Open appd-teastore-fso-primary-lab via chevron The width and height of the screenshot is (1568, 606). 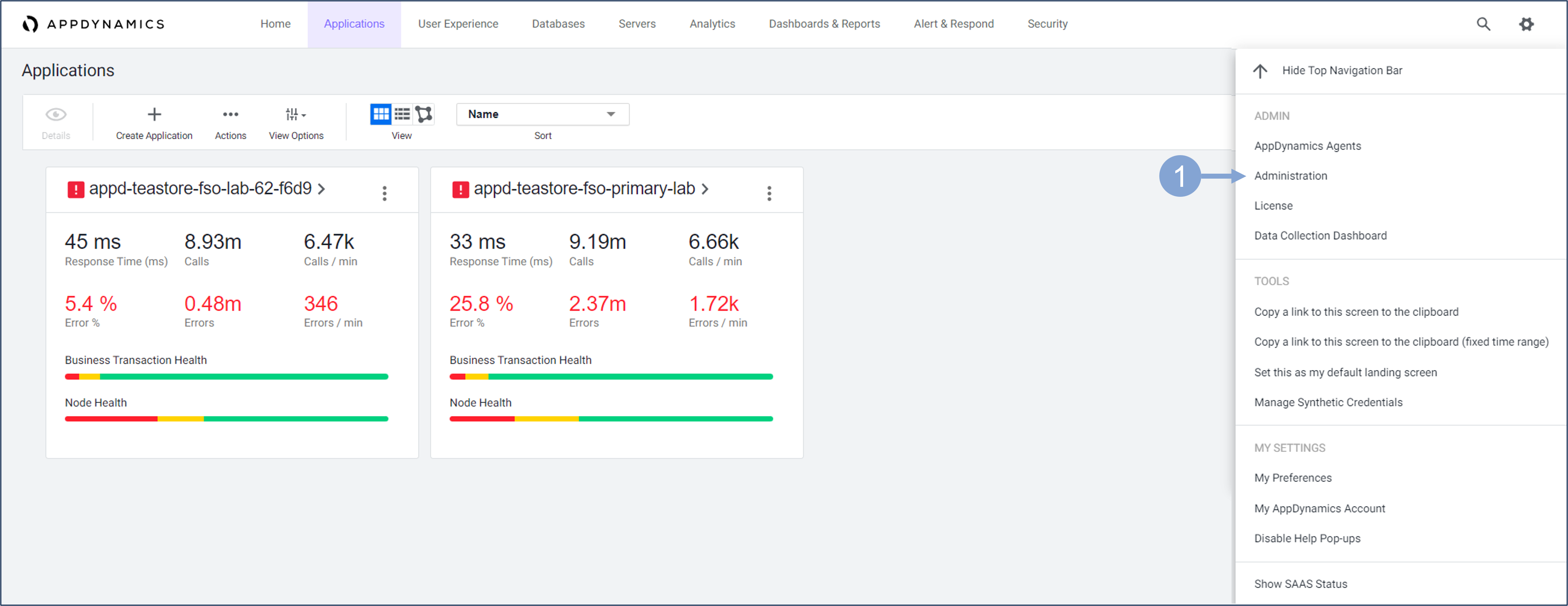[x=705, y=189]
